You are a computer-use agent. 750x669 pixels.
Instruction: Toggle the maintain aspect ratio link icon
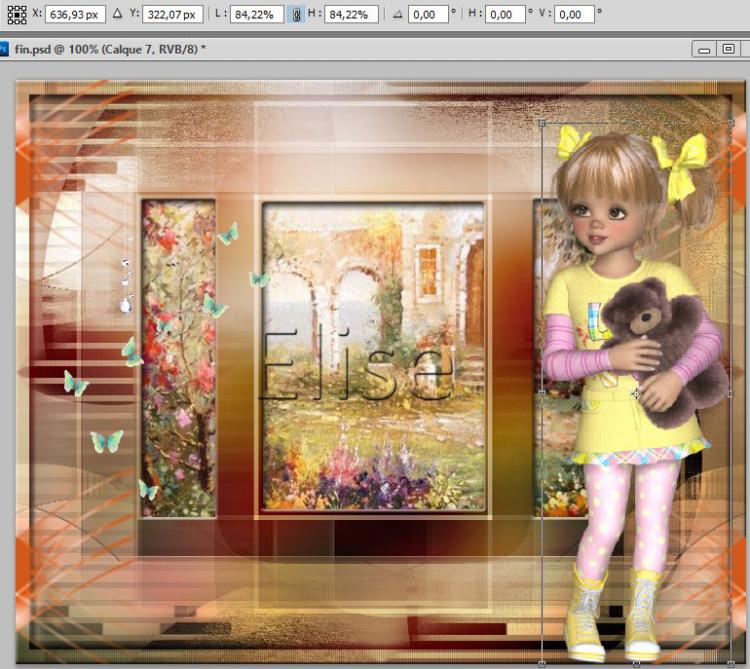pos(296,15)
